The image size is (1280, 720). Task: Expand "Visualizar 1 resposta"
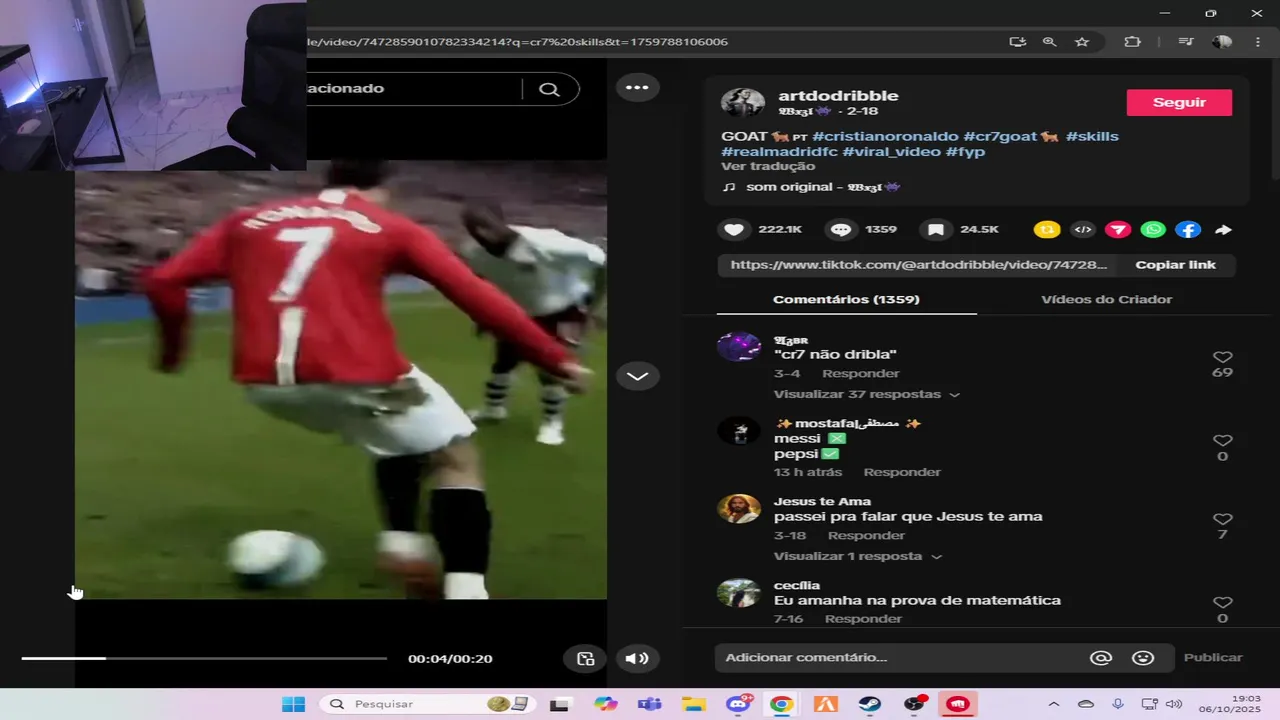pos(857,556)
